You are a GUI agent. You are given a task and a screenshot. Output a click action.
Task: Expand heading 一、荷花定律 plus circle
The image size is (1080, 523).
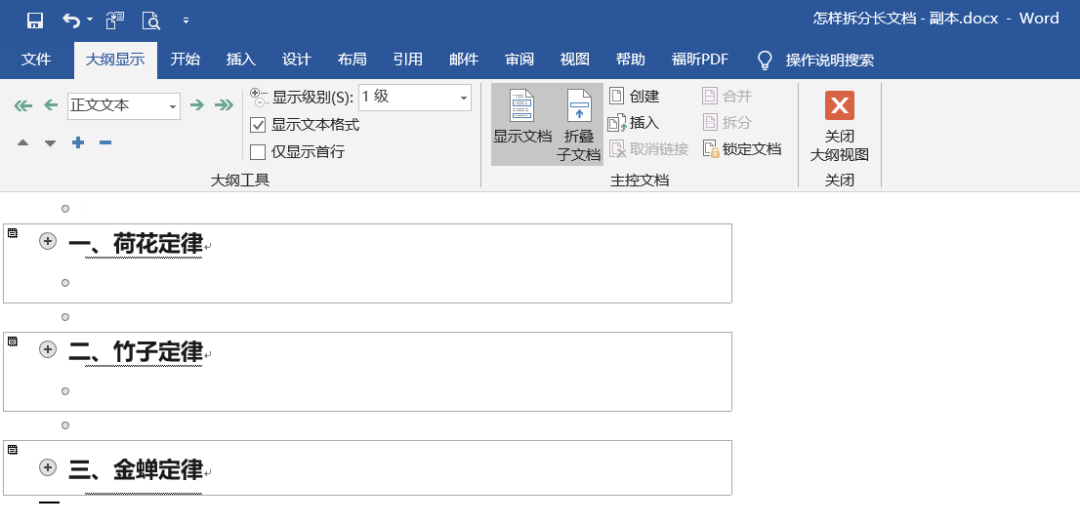point(48,241)
